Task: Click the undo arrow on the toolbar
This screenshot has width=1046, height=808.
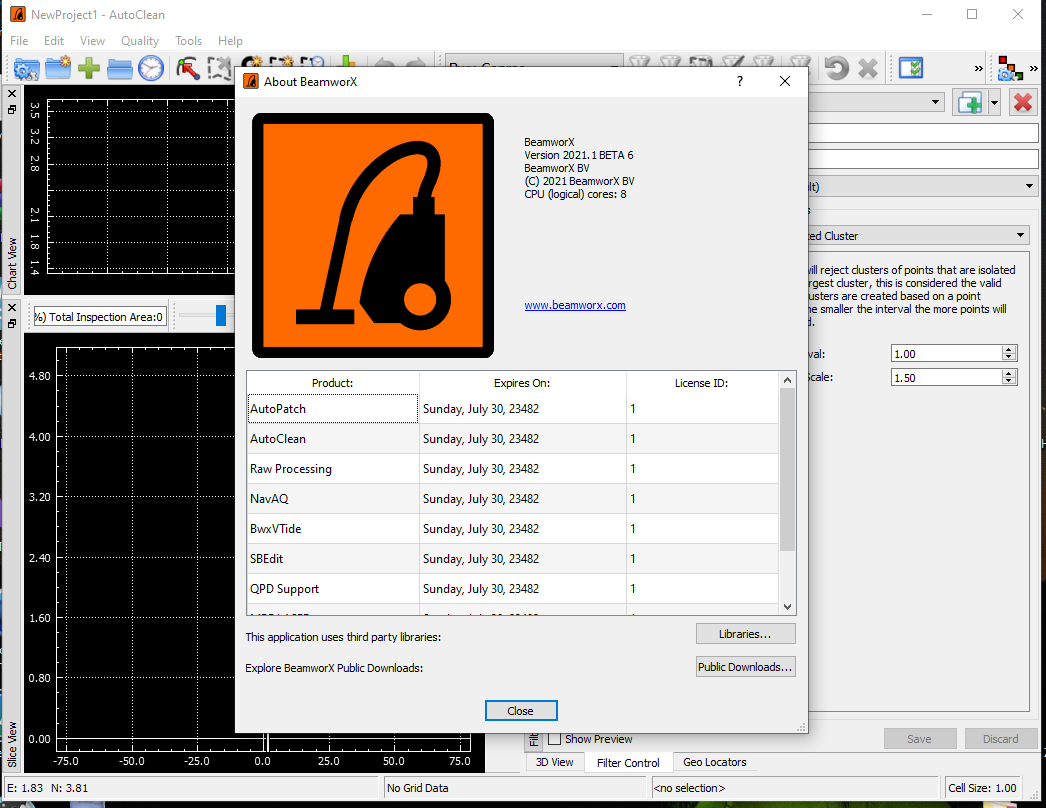Action: [x=836, y=67]
